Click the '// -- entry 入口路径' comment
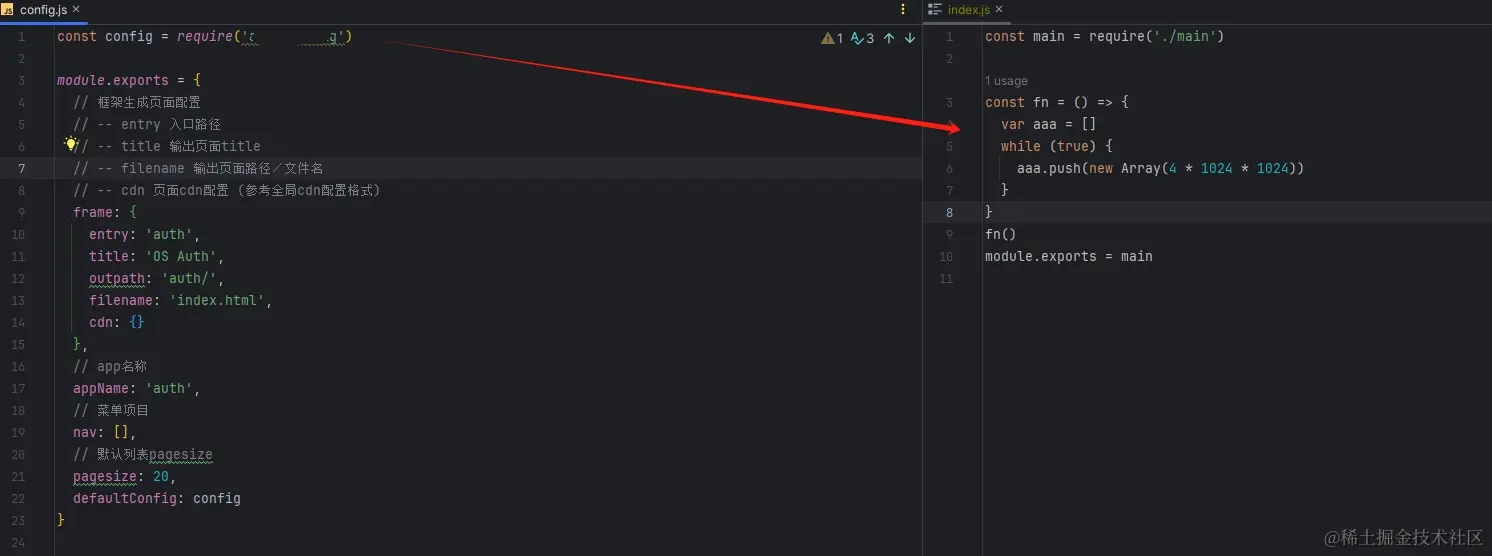The height and width of the screenshot is (556, 1492). click(147, 124)
